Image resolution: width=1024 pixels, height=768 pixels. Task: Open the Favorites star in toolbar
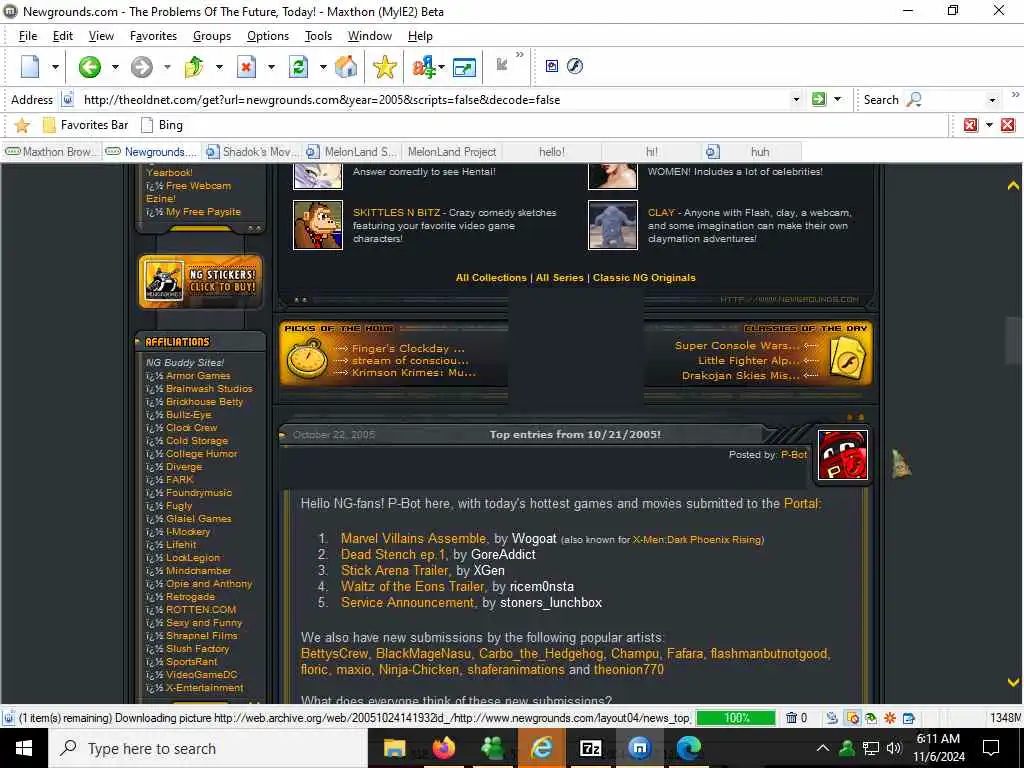coord(385,67)
